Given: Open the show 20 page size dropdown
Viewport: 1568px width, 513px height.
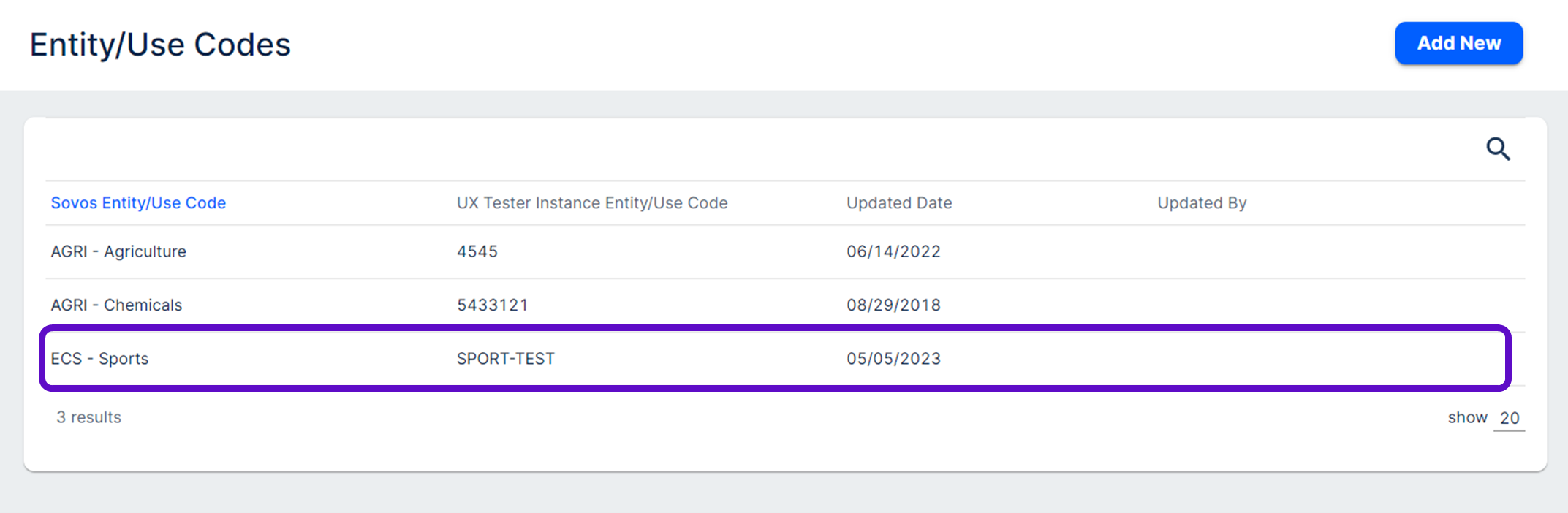Looking at the screenshot, I should (x=1509, y=418).
